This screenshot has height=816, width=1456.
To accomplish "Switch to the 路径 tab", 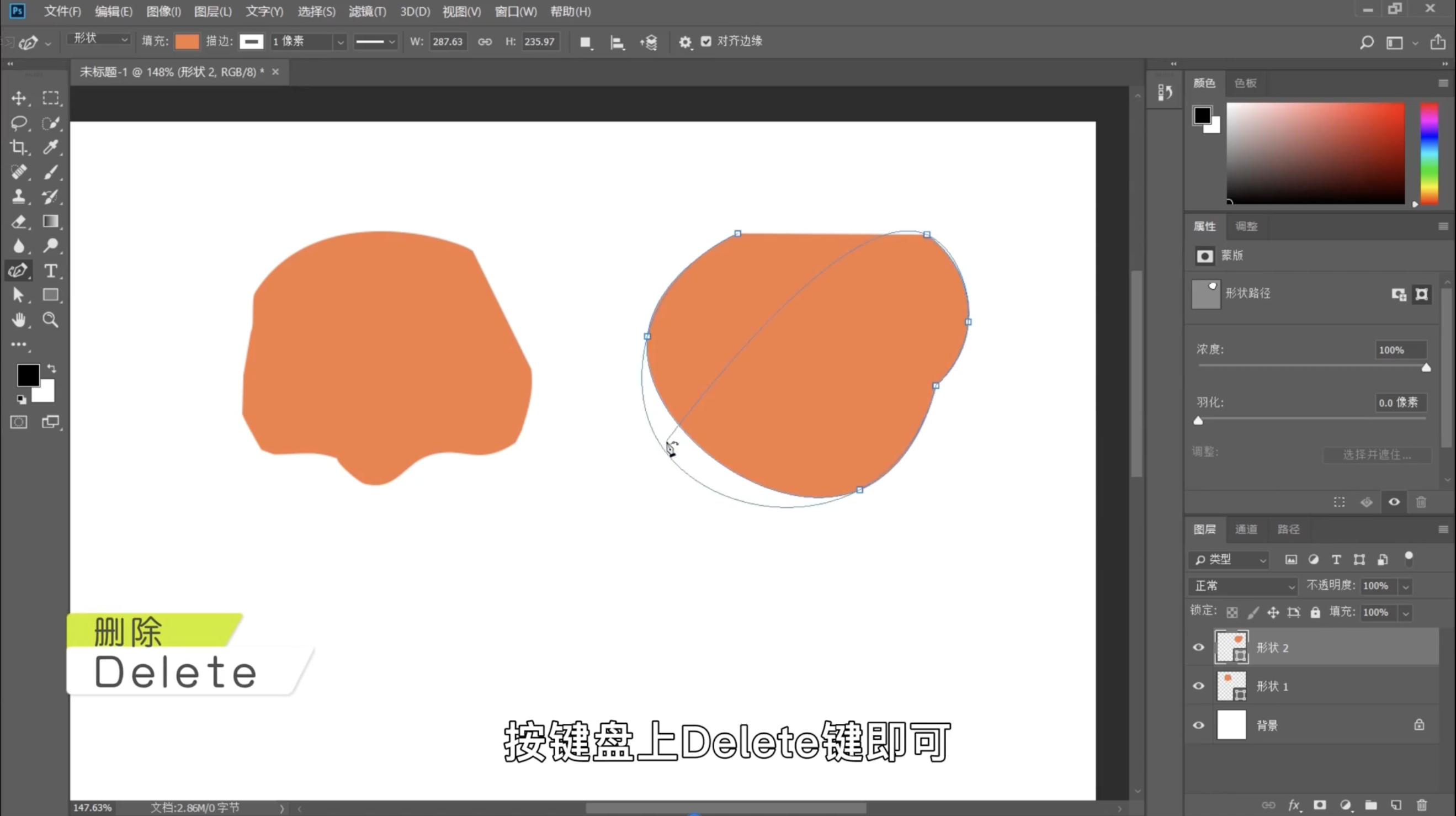I will click(1288, 529).
